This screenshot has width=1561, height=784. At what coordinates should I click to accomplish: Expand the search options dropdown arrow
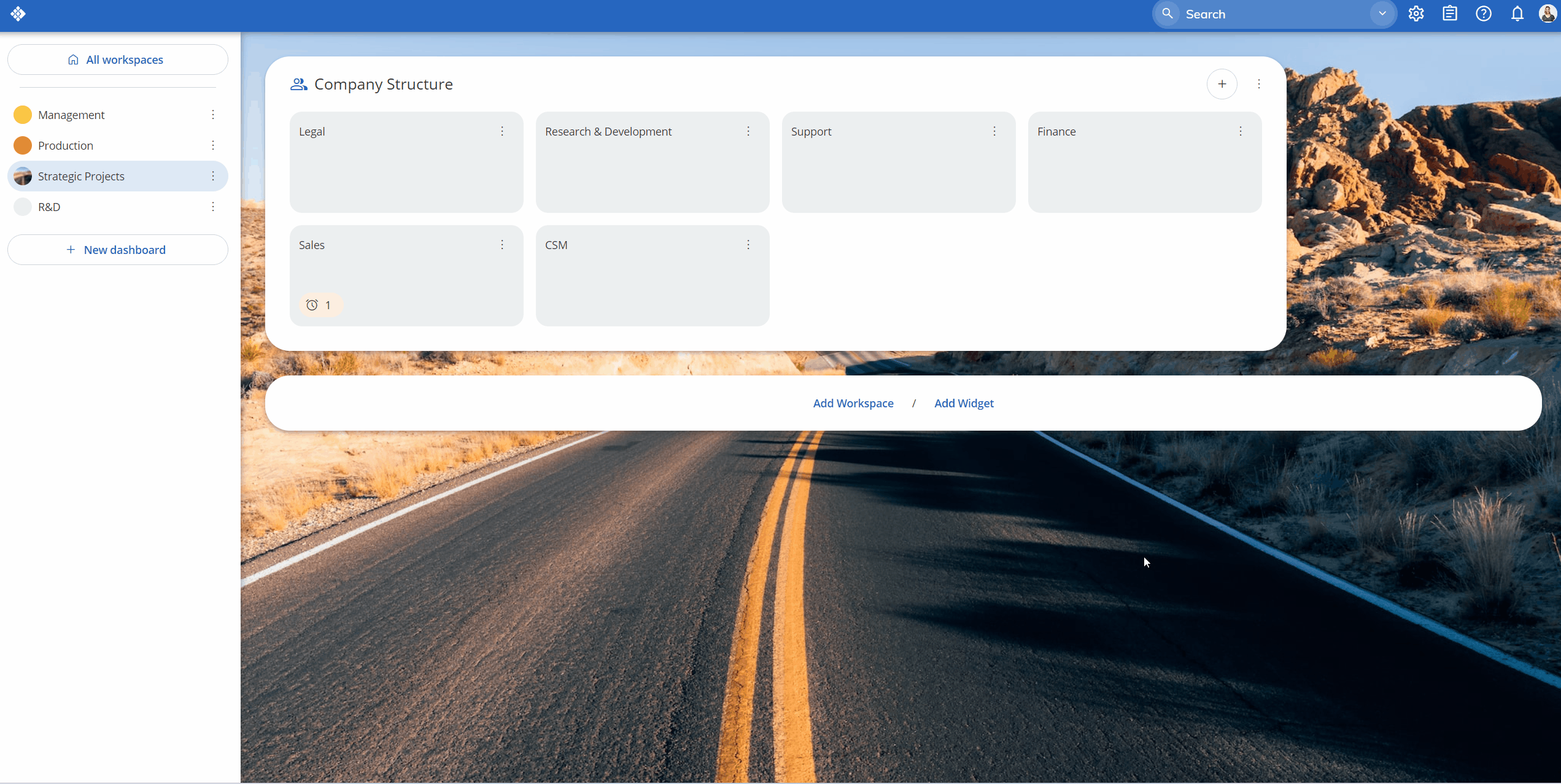coord(1382,13)
